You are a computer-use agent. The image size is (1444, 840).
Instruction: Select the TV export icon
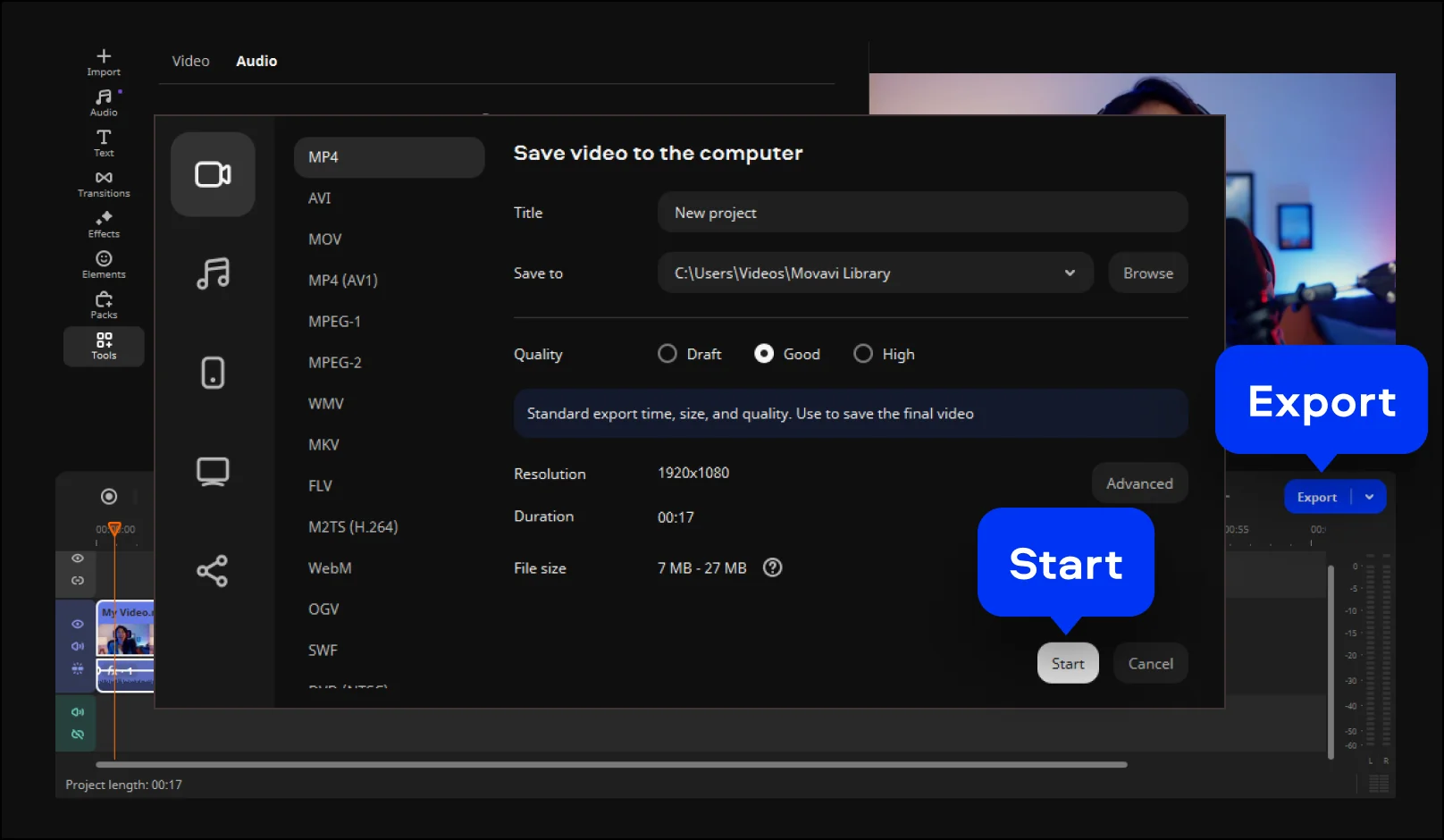click(x=213, y=471)
